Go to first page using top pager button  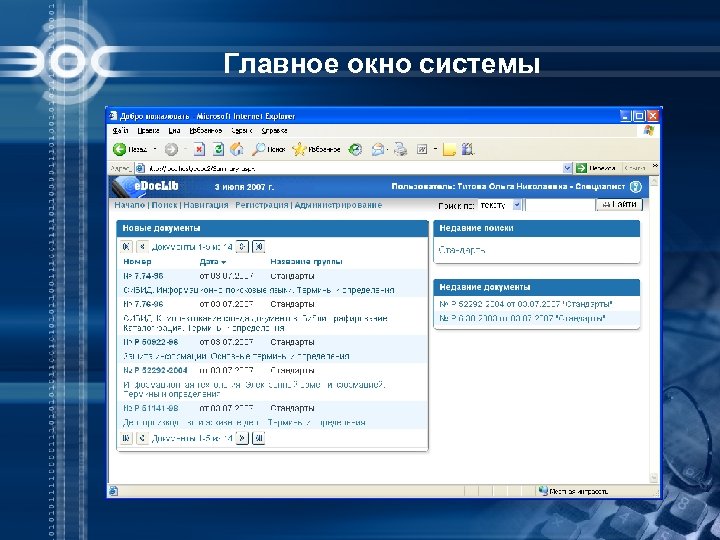[x=126, y=247]
